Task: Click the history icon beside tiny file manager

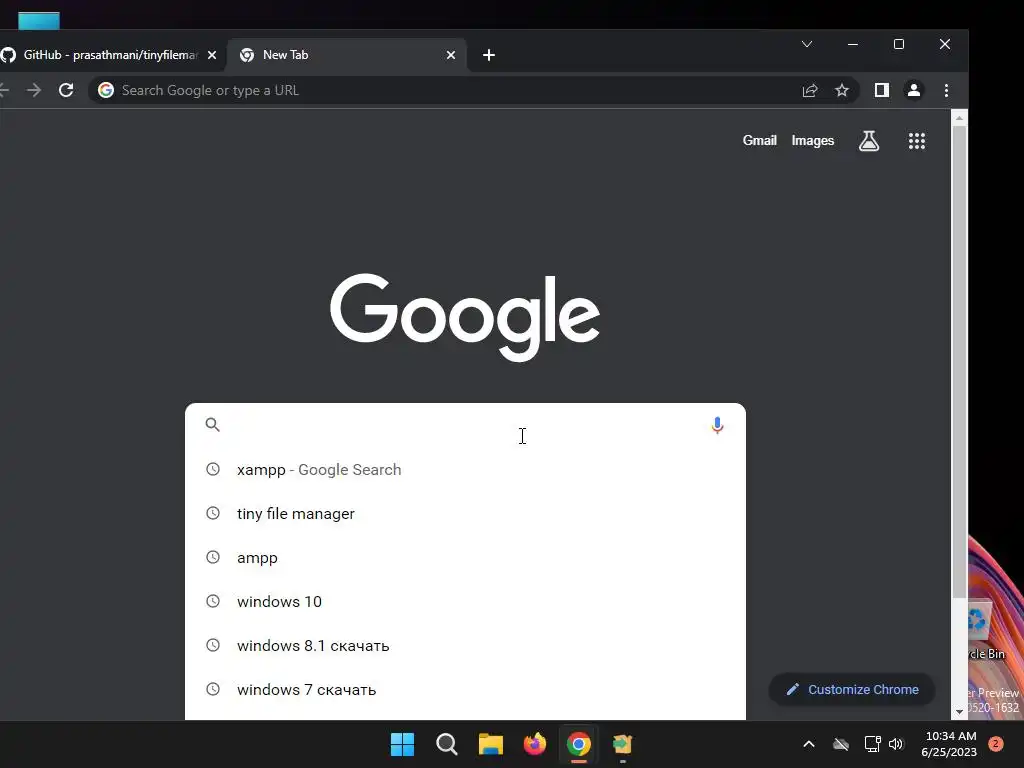Action: pyautogui.click(x=213, y=513)
